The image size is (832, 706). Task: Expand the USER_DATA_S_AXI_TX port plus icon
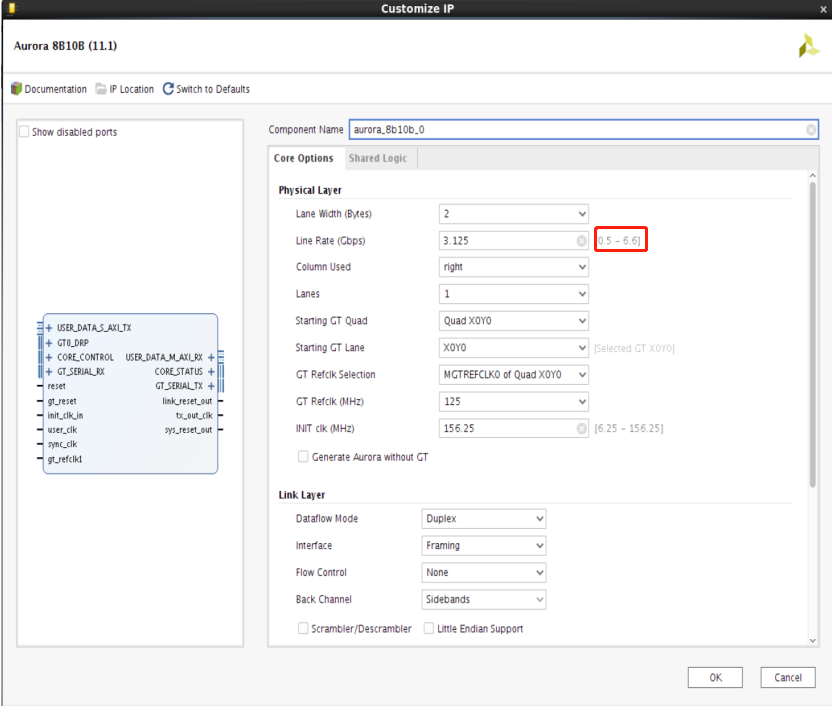(49, 328)
